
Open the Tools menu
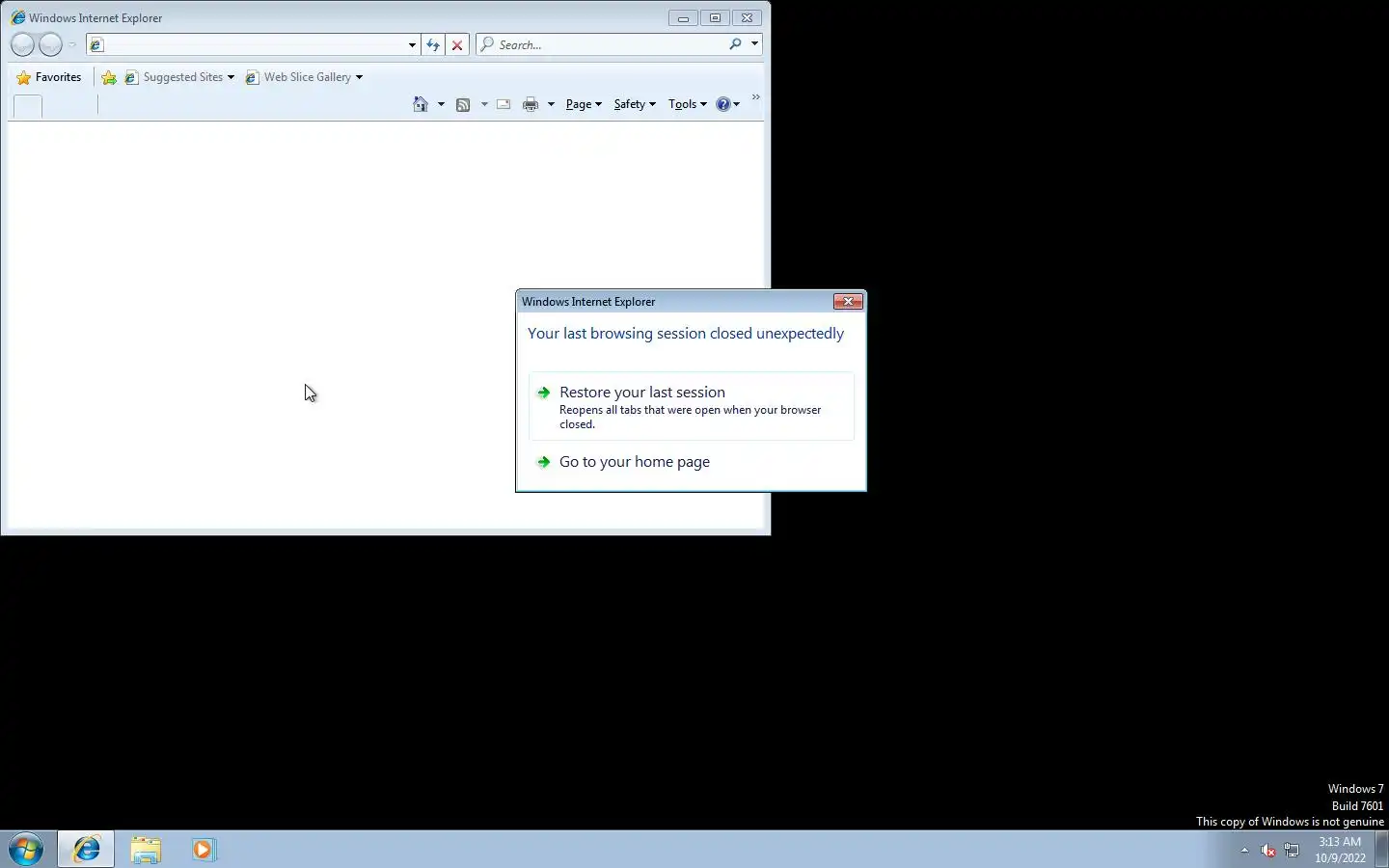point(688,104)
